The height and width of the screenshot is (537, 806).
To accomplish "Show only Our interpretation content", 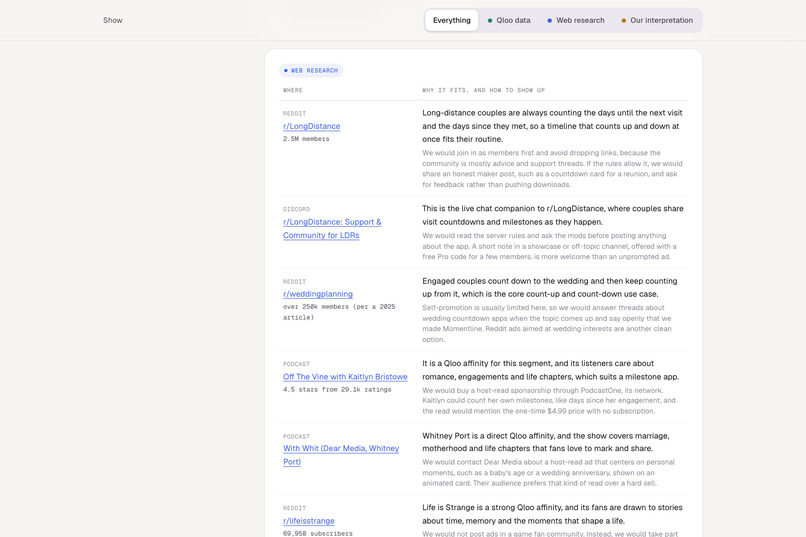I will pos(657,21).
